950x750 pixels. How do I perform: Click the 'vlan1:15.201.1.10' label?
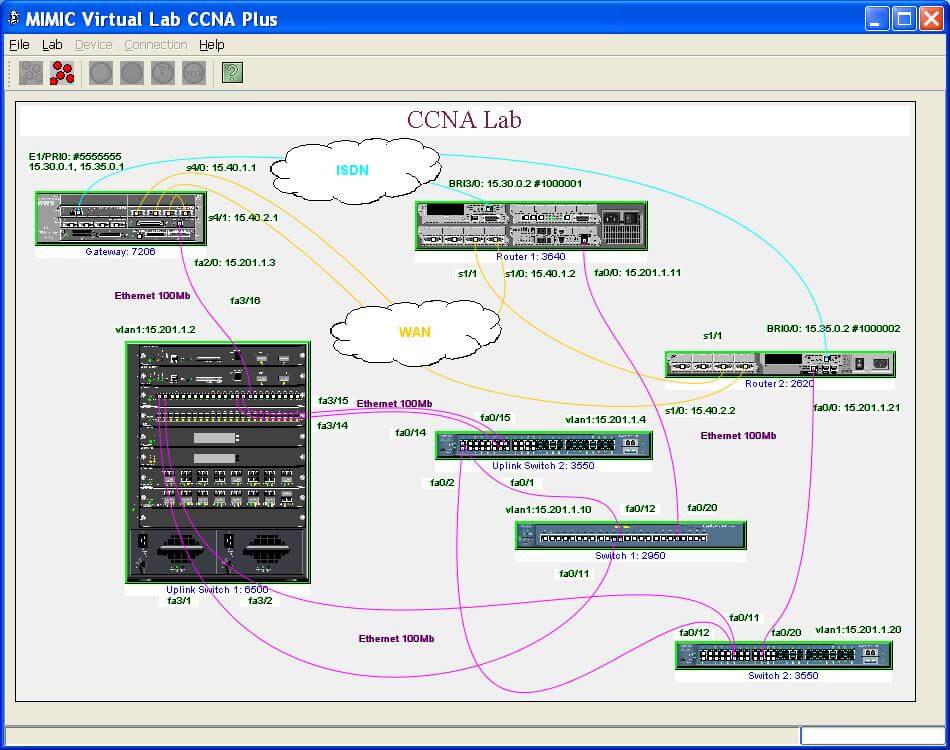point(548,509)
